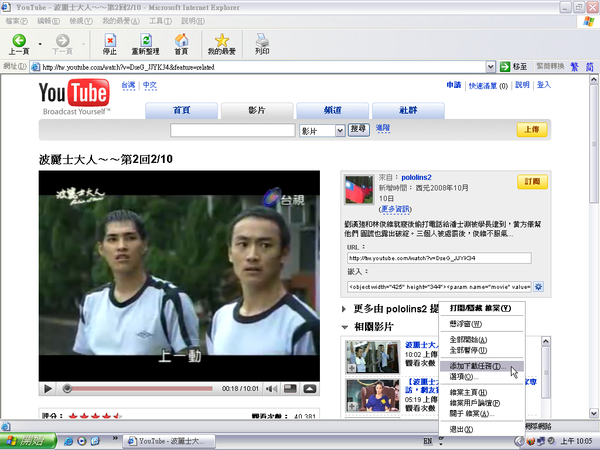Open the address bar dropdown arrow

[x=491, y=67]
